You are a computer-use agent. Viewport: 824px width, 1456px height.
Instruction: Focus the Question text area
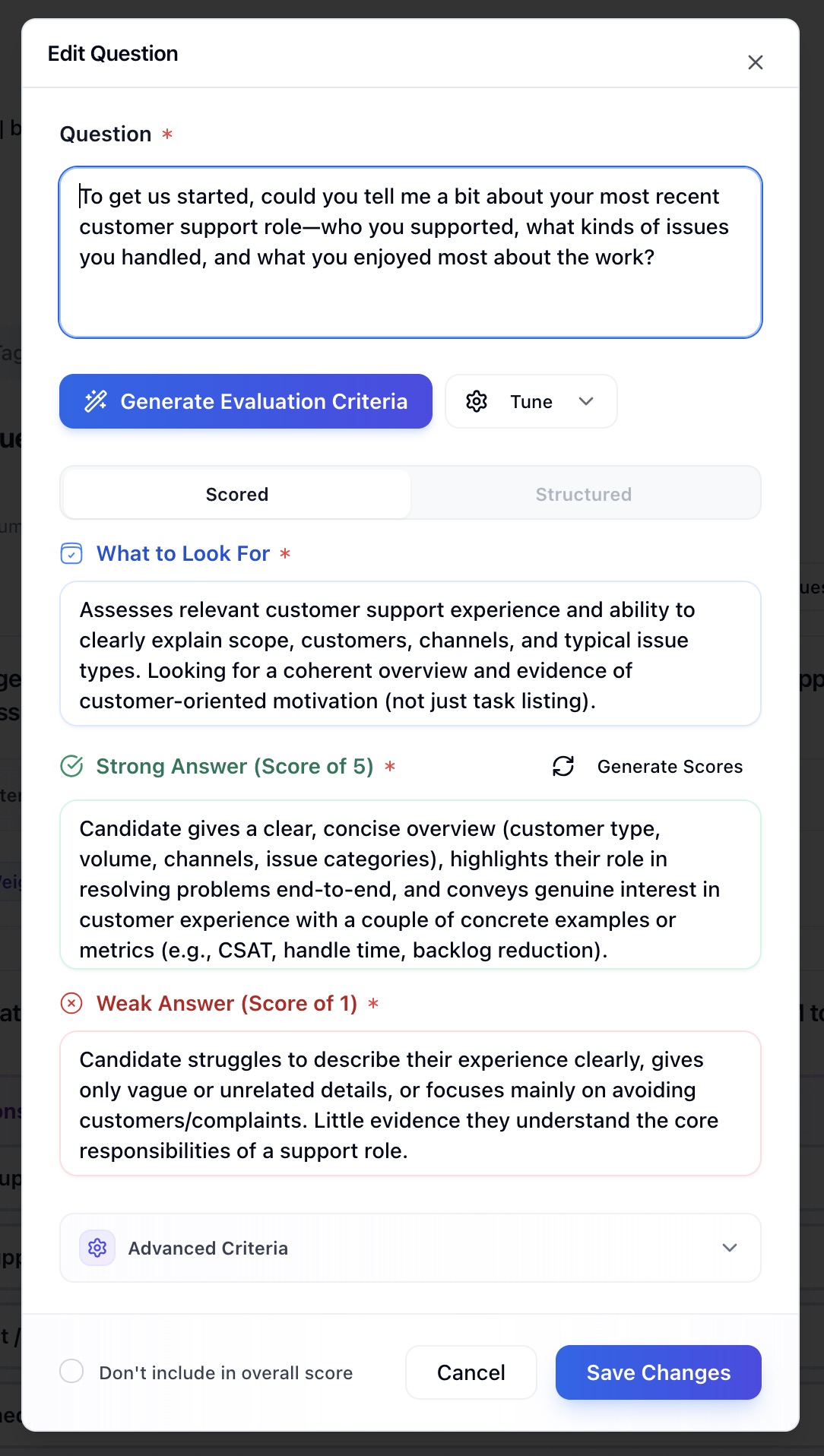pyautogui.click(x=410, y=252)
